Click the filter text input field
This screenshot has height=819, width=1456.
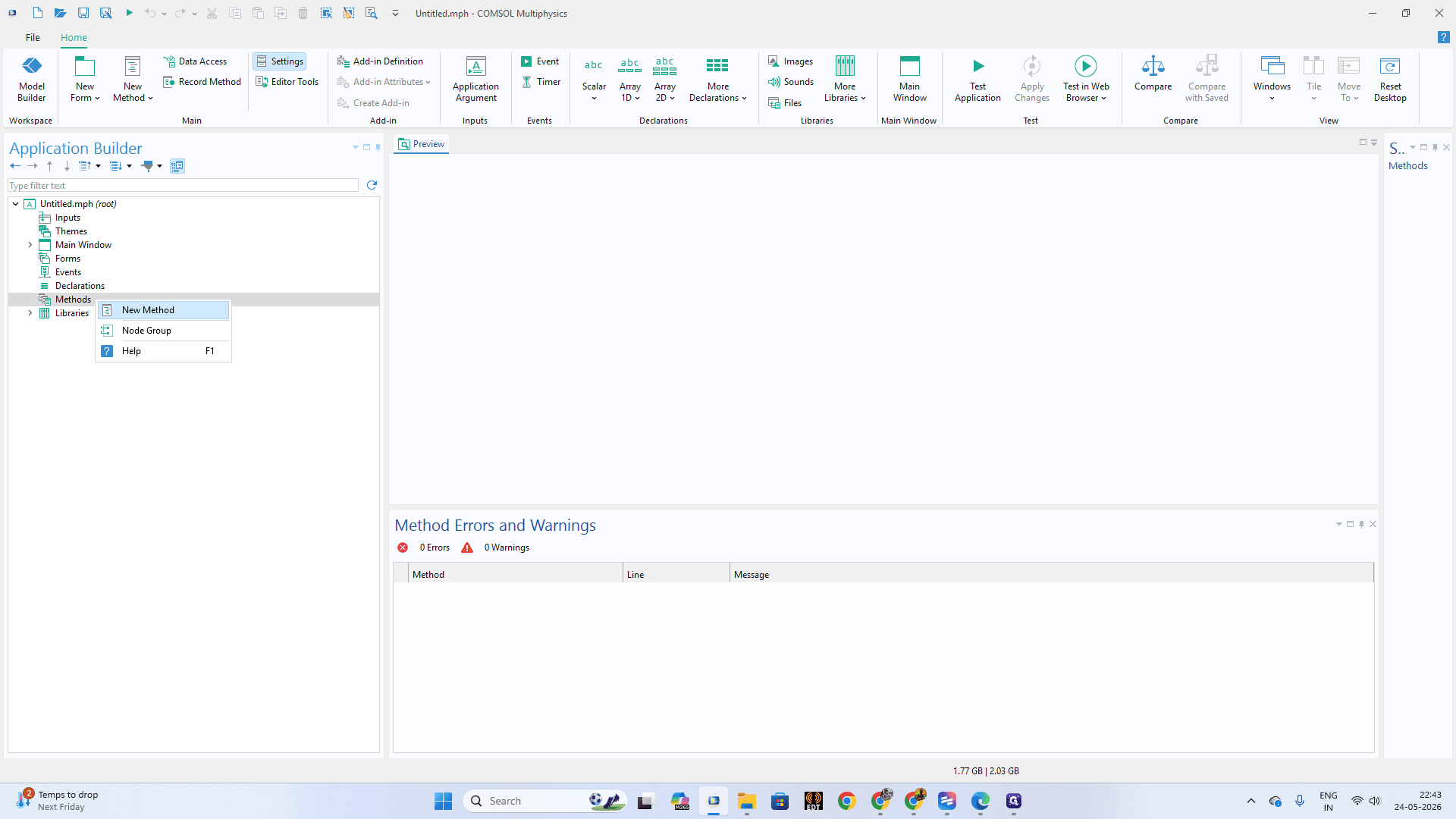coord(183,186)
